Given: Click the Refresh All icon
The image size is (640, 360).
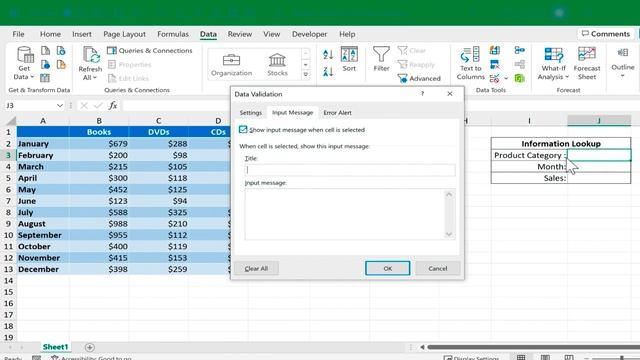Looking at the screenshot, I should [91, 55].
